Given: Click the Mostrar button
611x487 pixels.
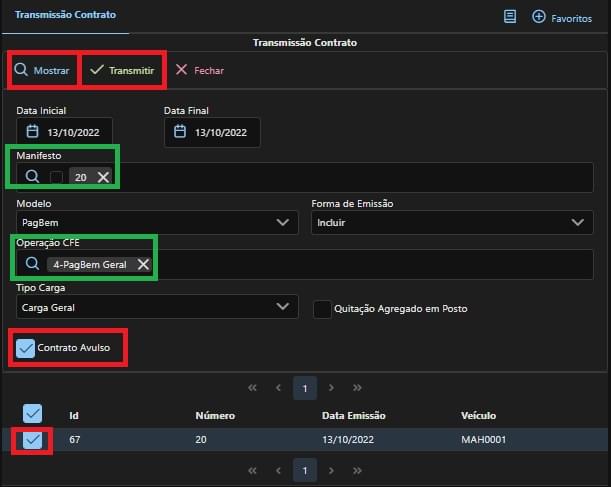Looking at the screenshot, I should pos(41,71).
